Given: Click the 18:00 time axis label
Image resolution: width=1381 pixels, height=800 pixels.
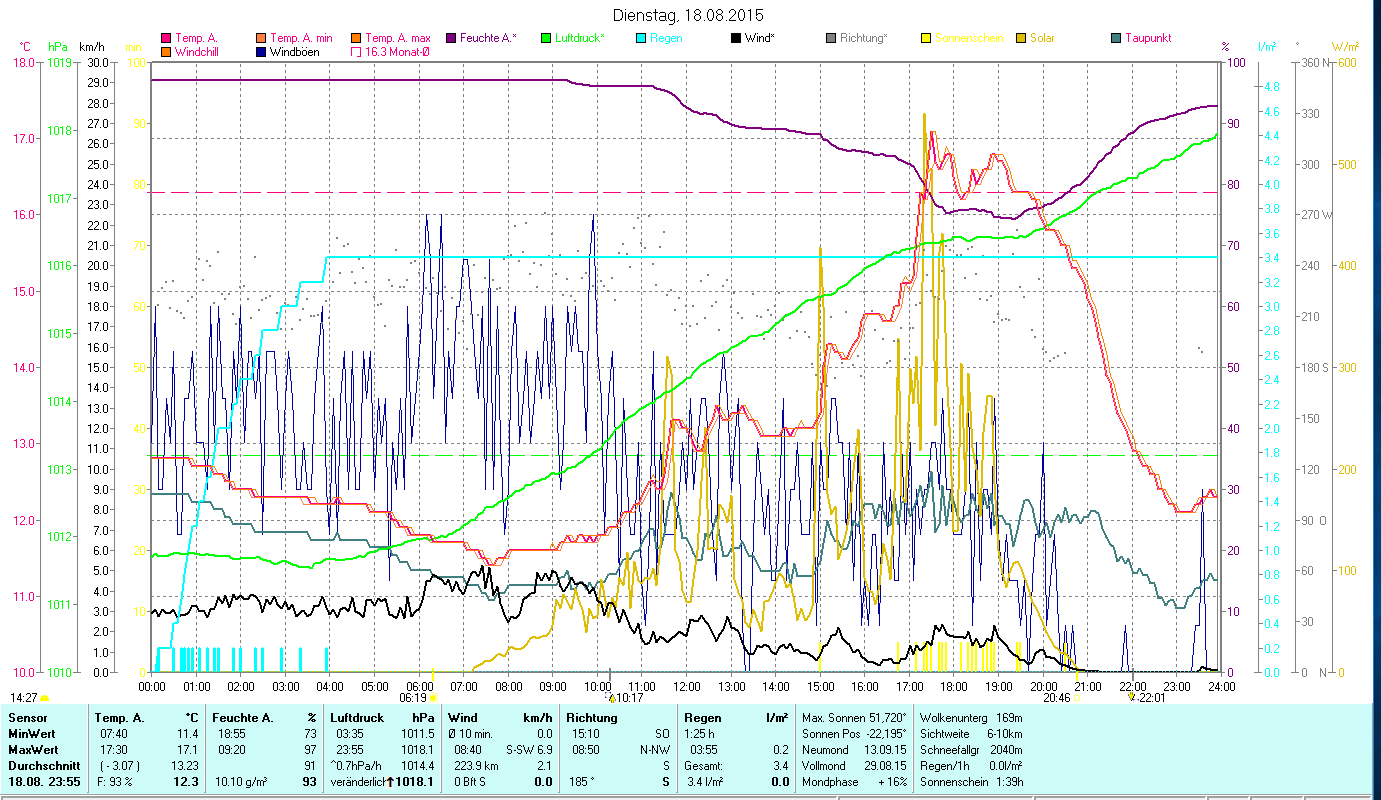Looking at the screenshot, I should (x=954, y=687).
